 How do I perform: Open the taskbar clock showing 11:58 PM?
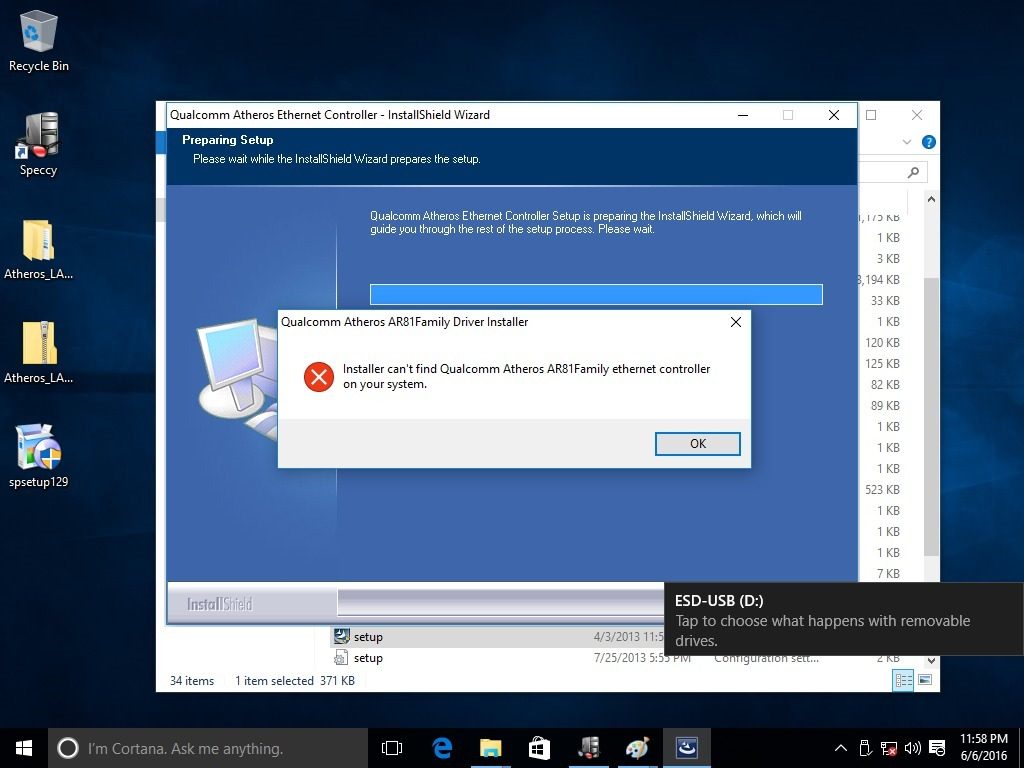click(x=984, y=748)
